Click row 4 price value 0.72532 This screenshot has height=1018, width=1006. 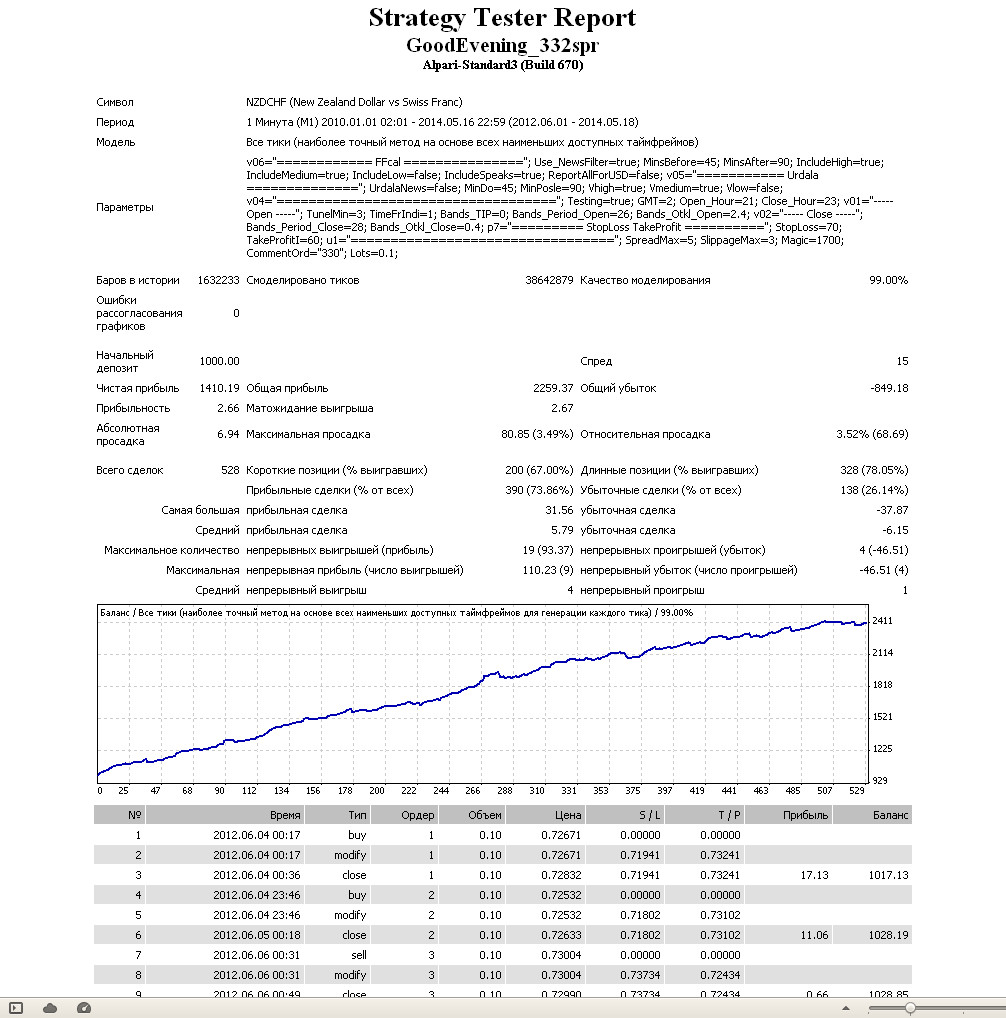click(561, 895)
